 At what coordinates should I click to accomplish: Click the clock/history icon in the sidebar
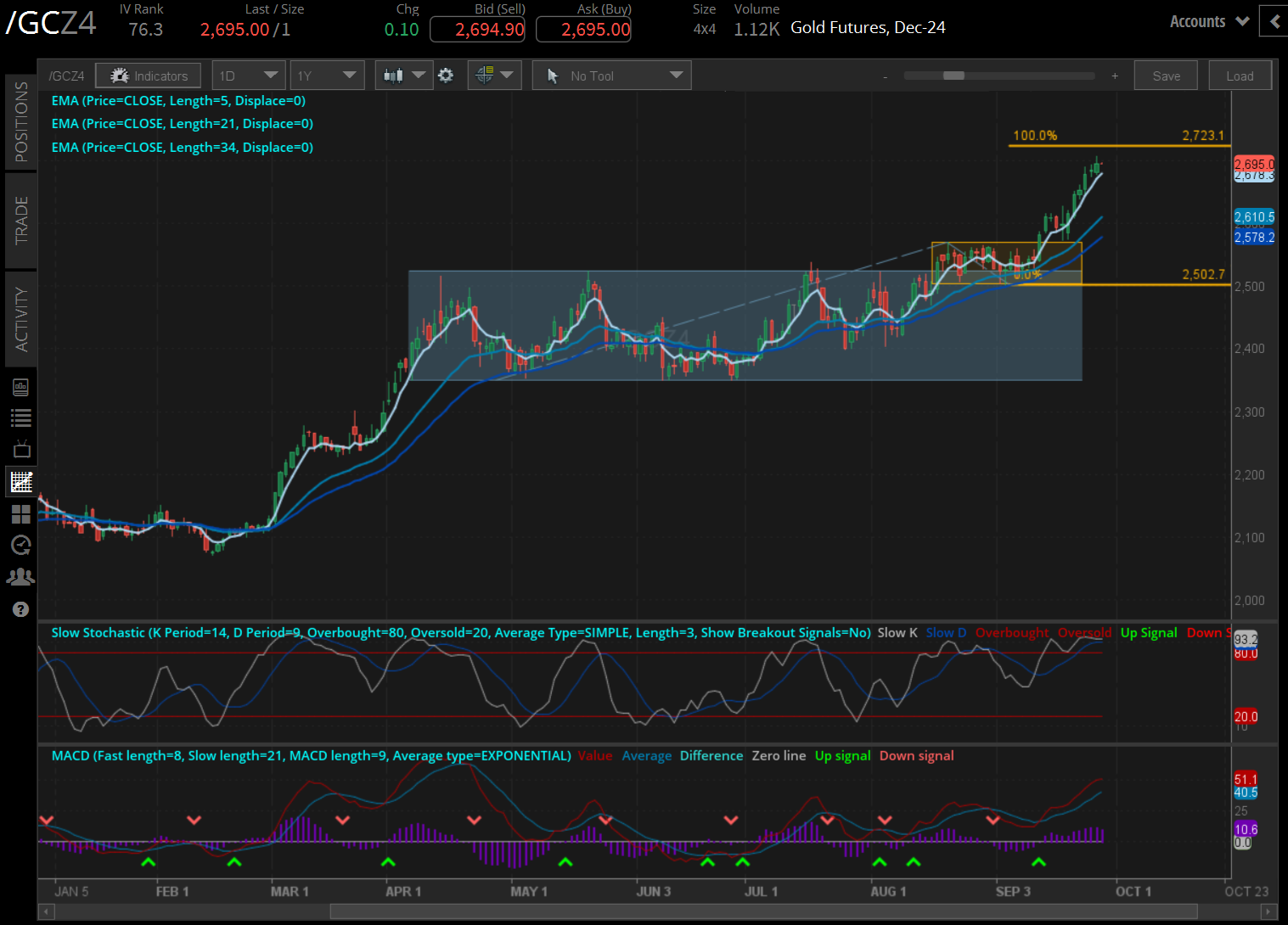click(x=21, y=545)
